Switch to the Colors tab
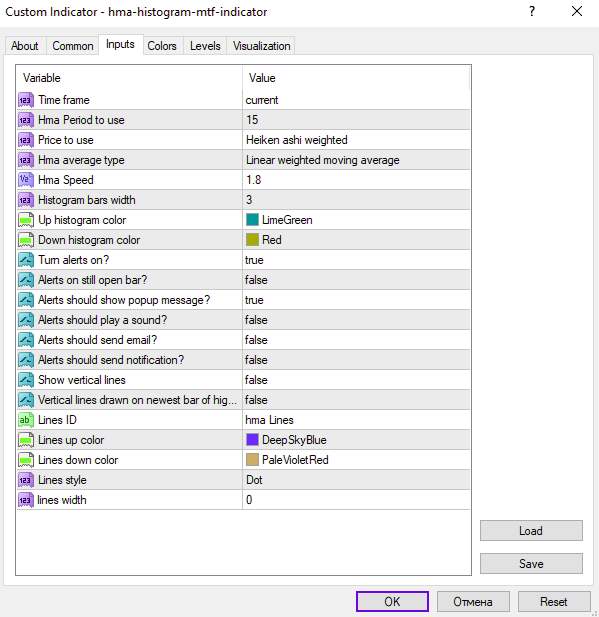Screen dimensions: 599x617 coord(162,46)
